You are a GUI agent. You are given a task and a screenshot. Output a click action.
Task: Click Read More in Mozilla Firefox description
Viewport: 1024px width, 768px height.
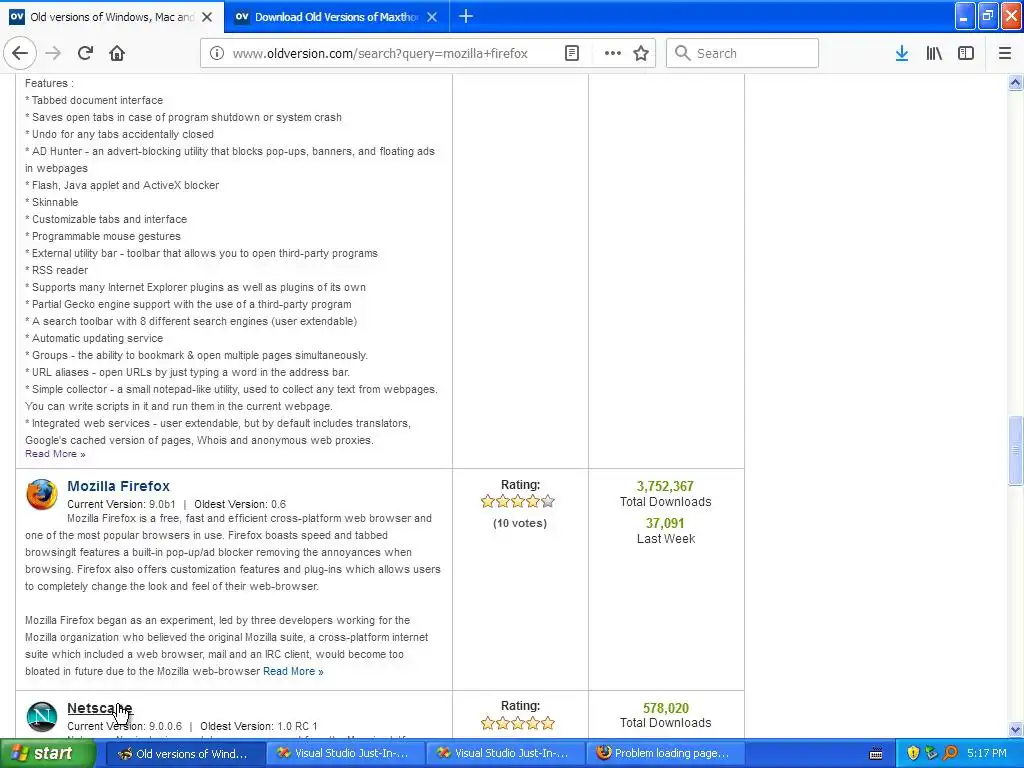[293, 671]
